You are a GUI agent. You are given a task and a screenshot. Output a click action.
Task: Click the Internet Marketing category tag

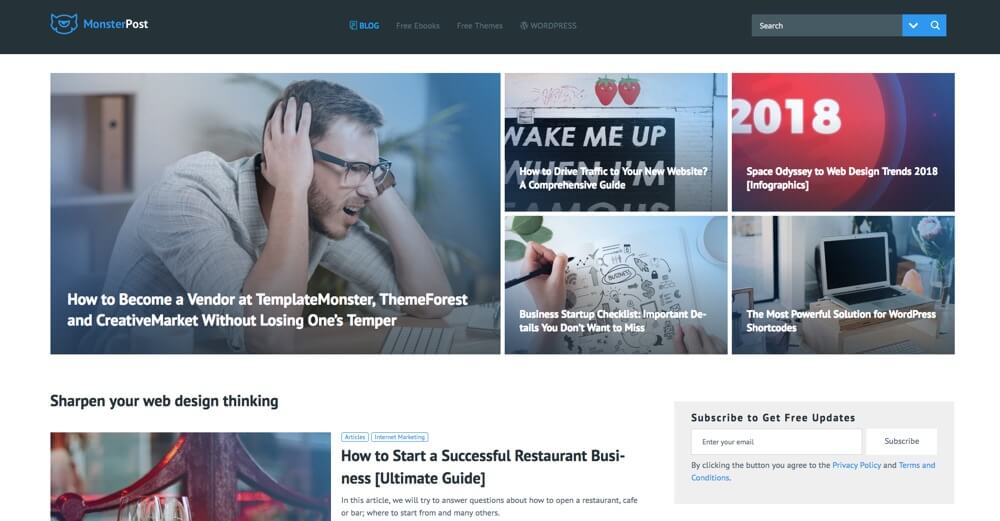pyautogui.click(x=399, y=437)
